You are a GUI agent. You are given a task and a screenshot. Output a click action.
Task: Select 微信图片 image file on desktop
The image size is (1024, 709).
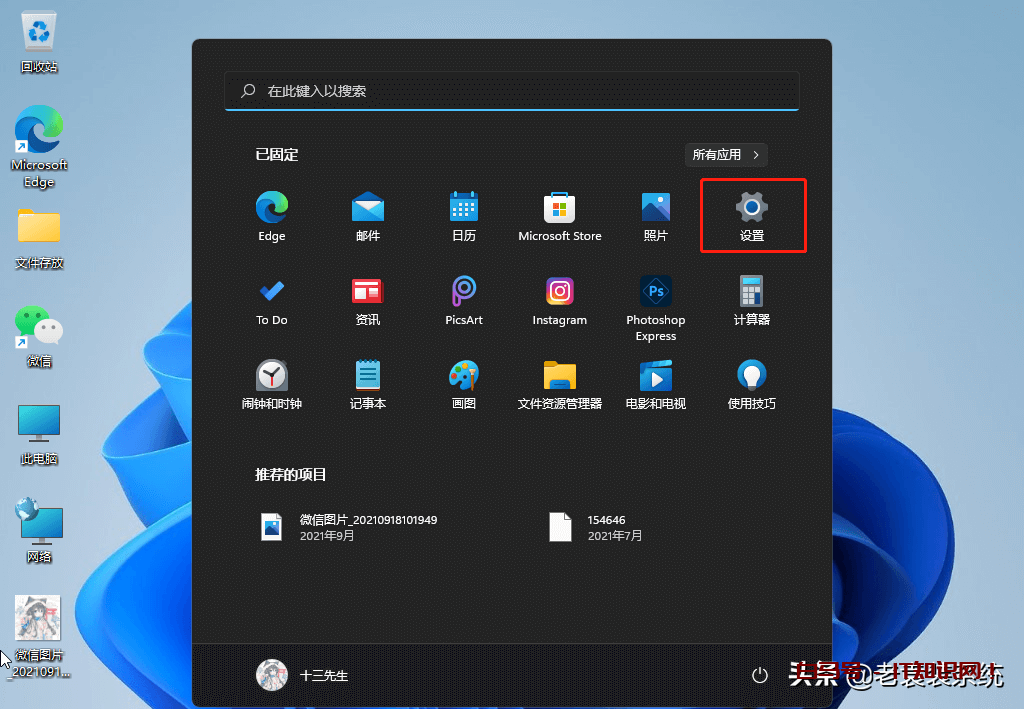tap(39, 637)
